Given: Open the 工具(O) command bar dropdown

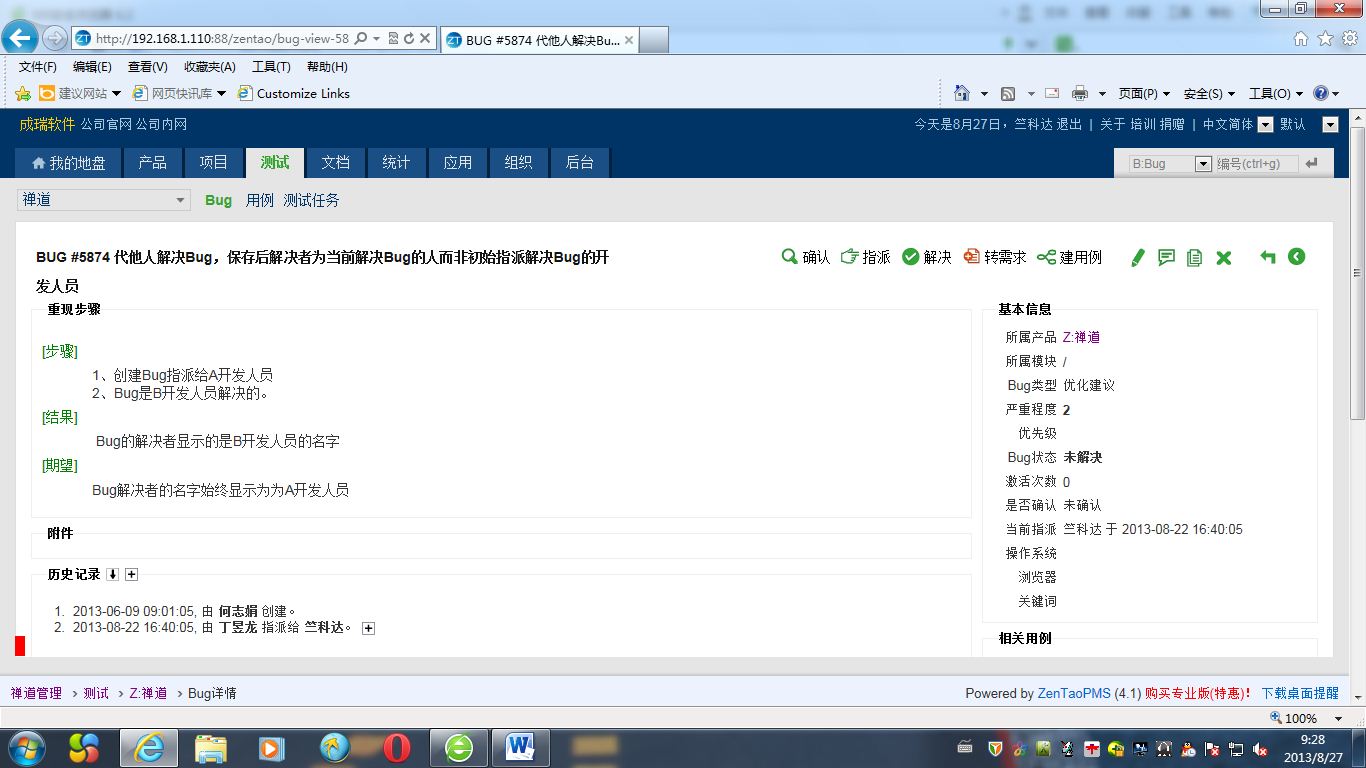Looking at the screenshot, I should [1276, 93].
